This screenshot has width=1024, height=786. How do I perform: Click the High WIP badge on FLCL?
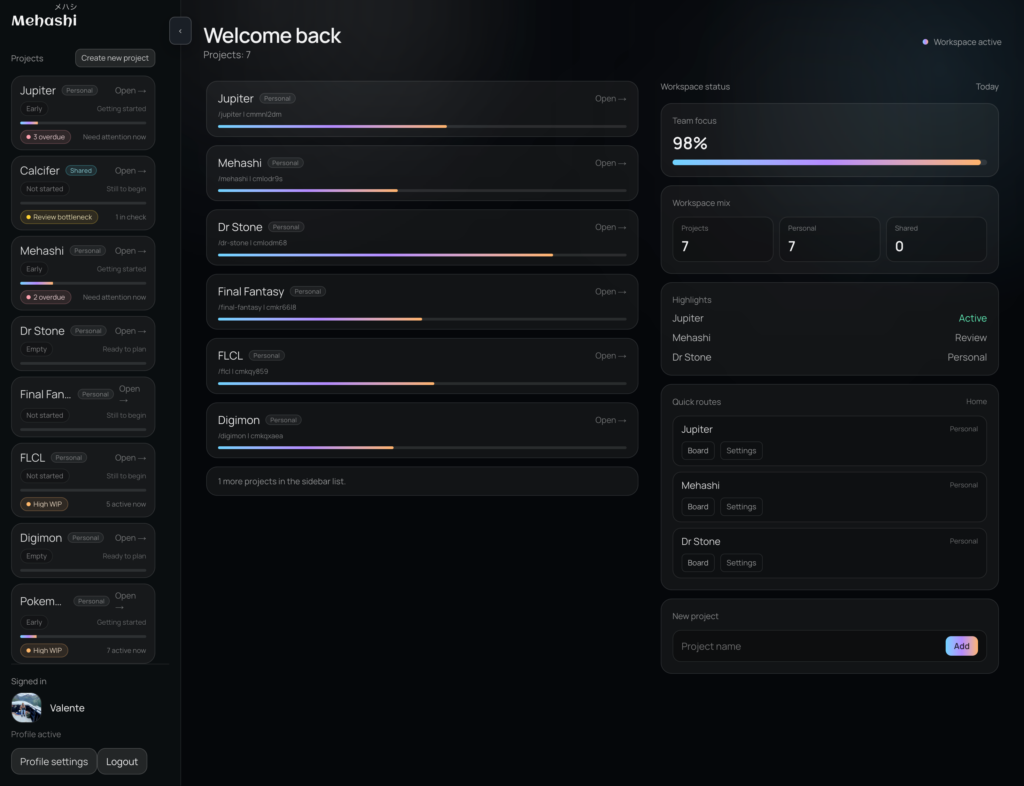(46, 504)
